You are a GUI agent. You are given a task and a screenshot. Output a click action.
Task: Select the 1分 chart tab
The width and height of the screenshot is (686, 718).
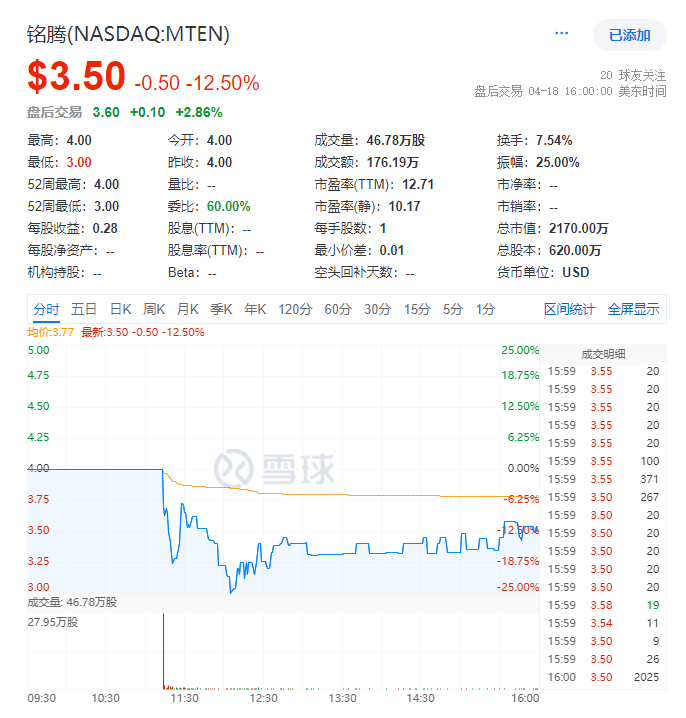[485, 310]
